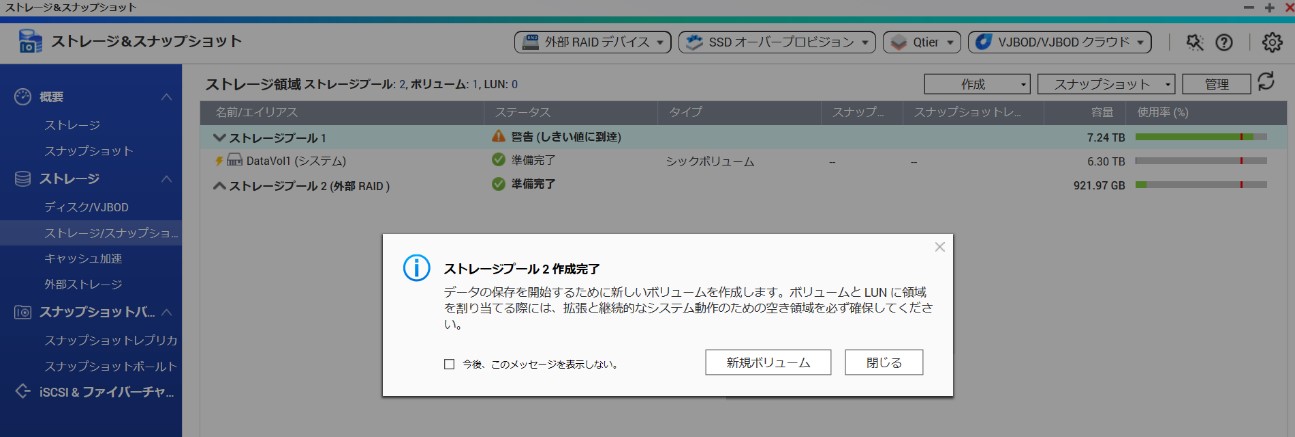Click the maintenance tools wrench icon
This screenshot has width=1295, height=437.
[1194, 42]
